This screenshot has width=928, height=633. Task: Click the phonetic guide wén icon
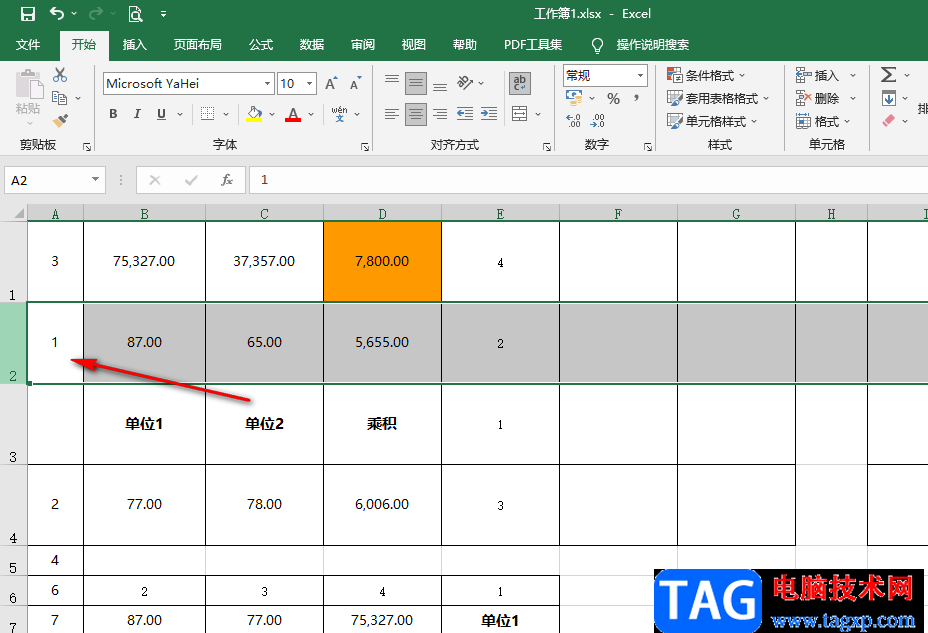(x=340, y=114)
